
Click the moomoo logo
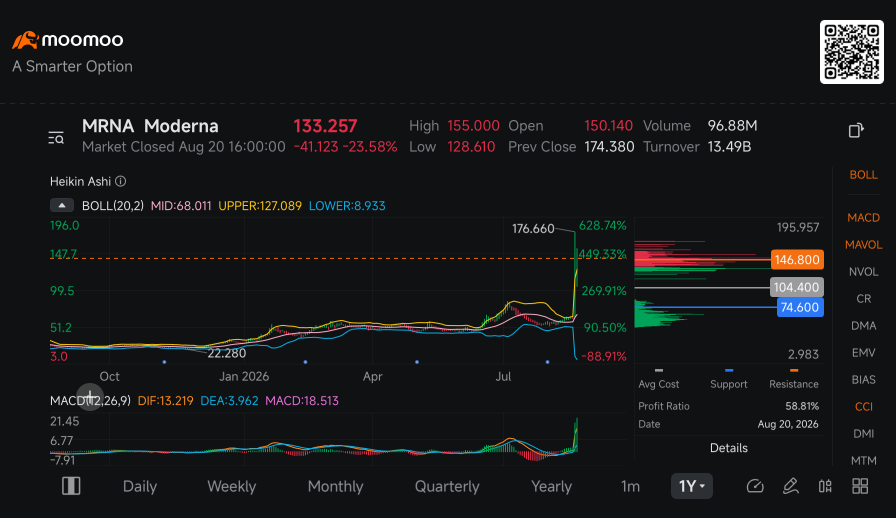point(68,40)
